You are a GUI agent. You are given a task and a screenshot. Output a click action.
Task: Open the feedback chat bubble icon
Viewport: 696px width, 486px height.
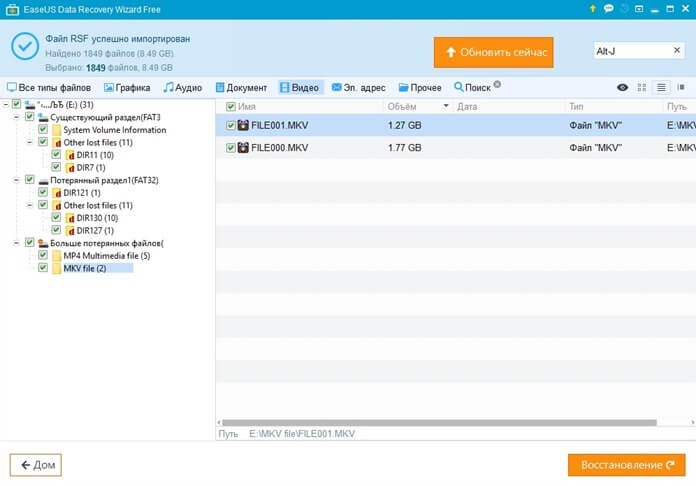pyautogui.click(x=609, y=8)
